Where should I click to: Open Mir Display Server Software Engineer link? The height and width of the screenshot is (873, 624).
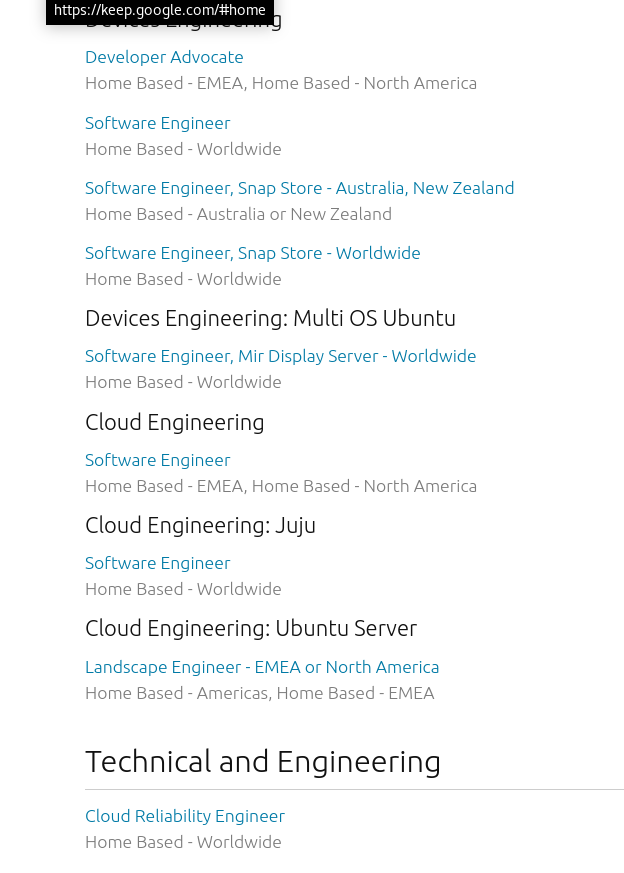point(281,356)
